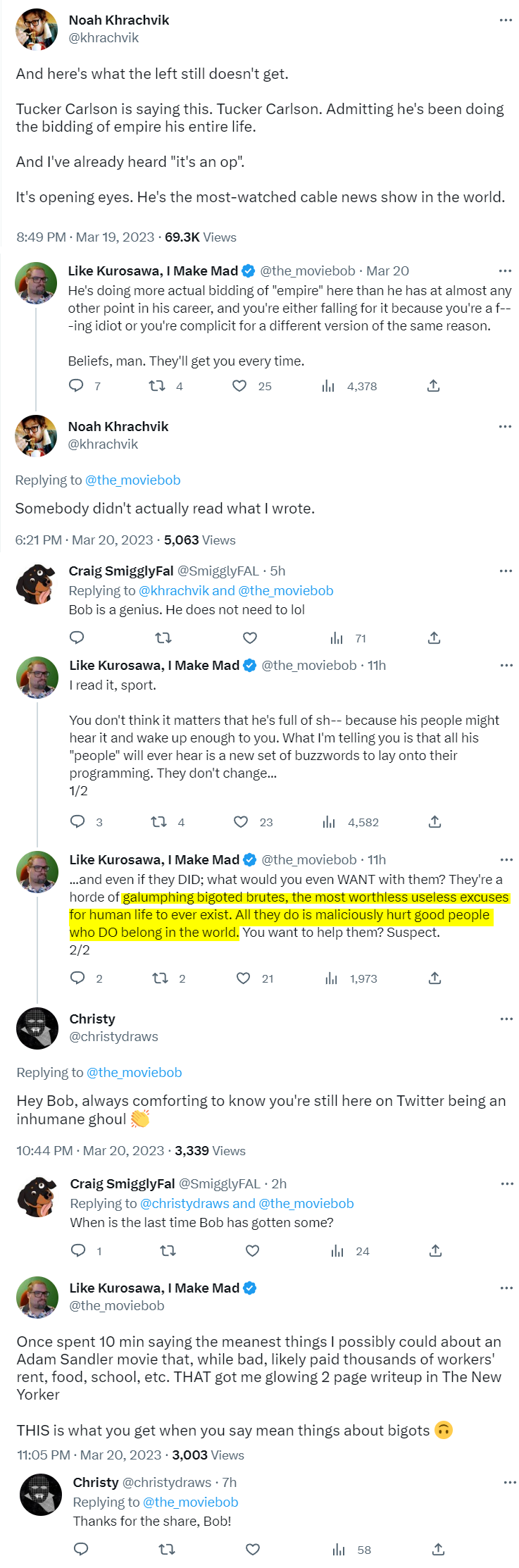Open the @the_moviebob link under Noah's reply
The image size is (519, 1568).
132,480
